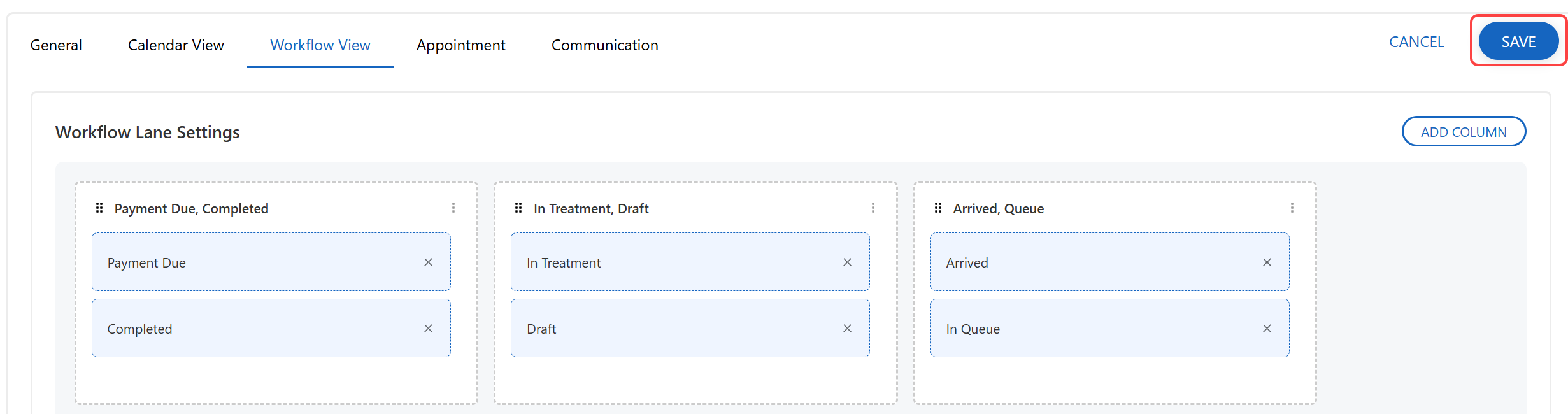1568x414 pixels.
Task: Grab drag handle of Arrived, Queue column
Action: click(938, 208)
